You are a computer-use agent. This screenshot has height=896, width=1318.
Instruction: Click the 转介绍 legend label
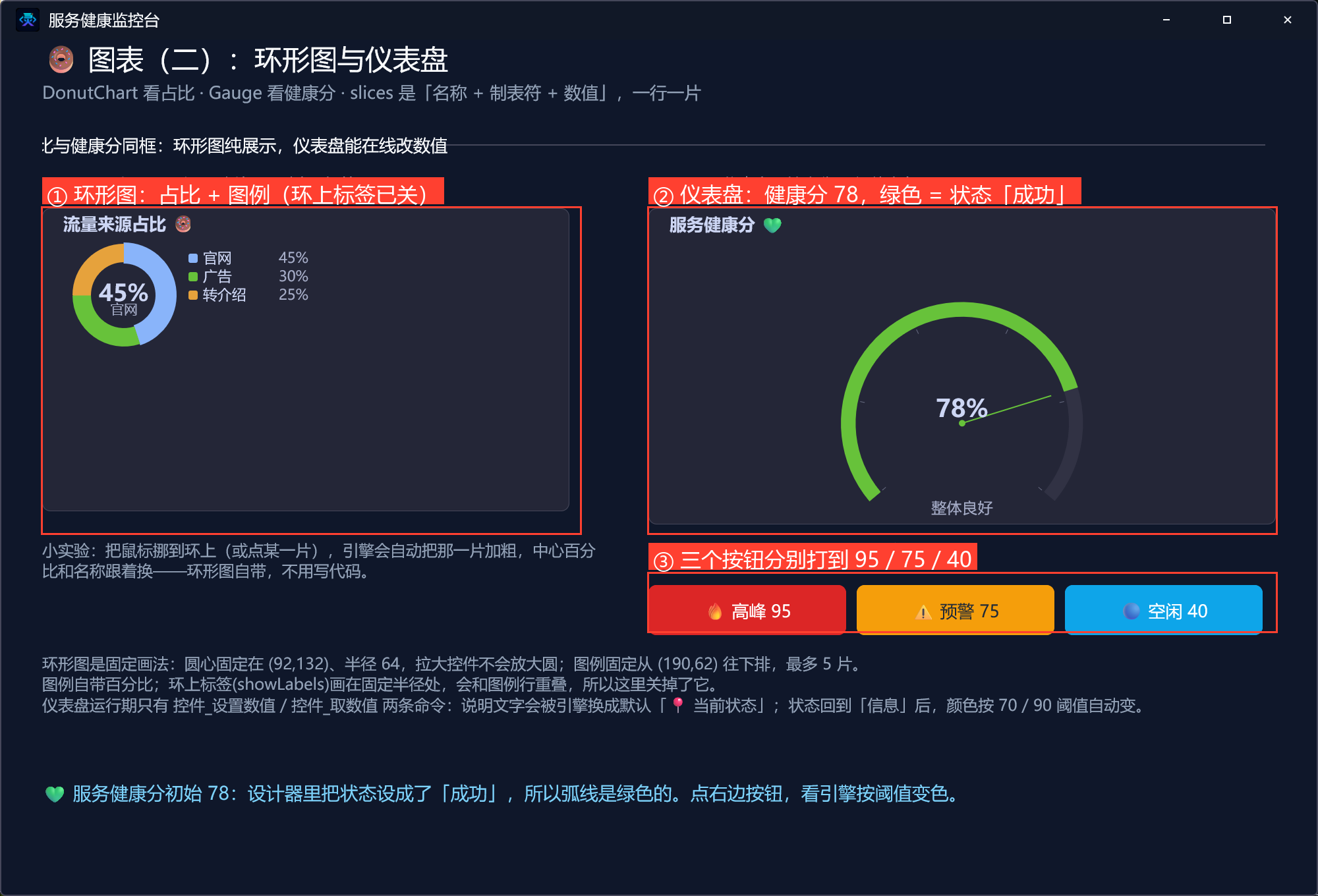(225, 295)
